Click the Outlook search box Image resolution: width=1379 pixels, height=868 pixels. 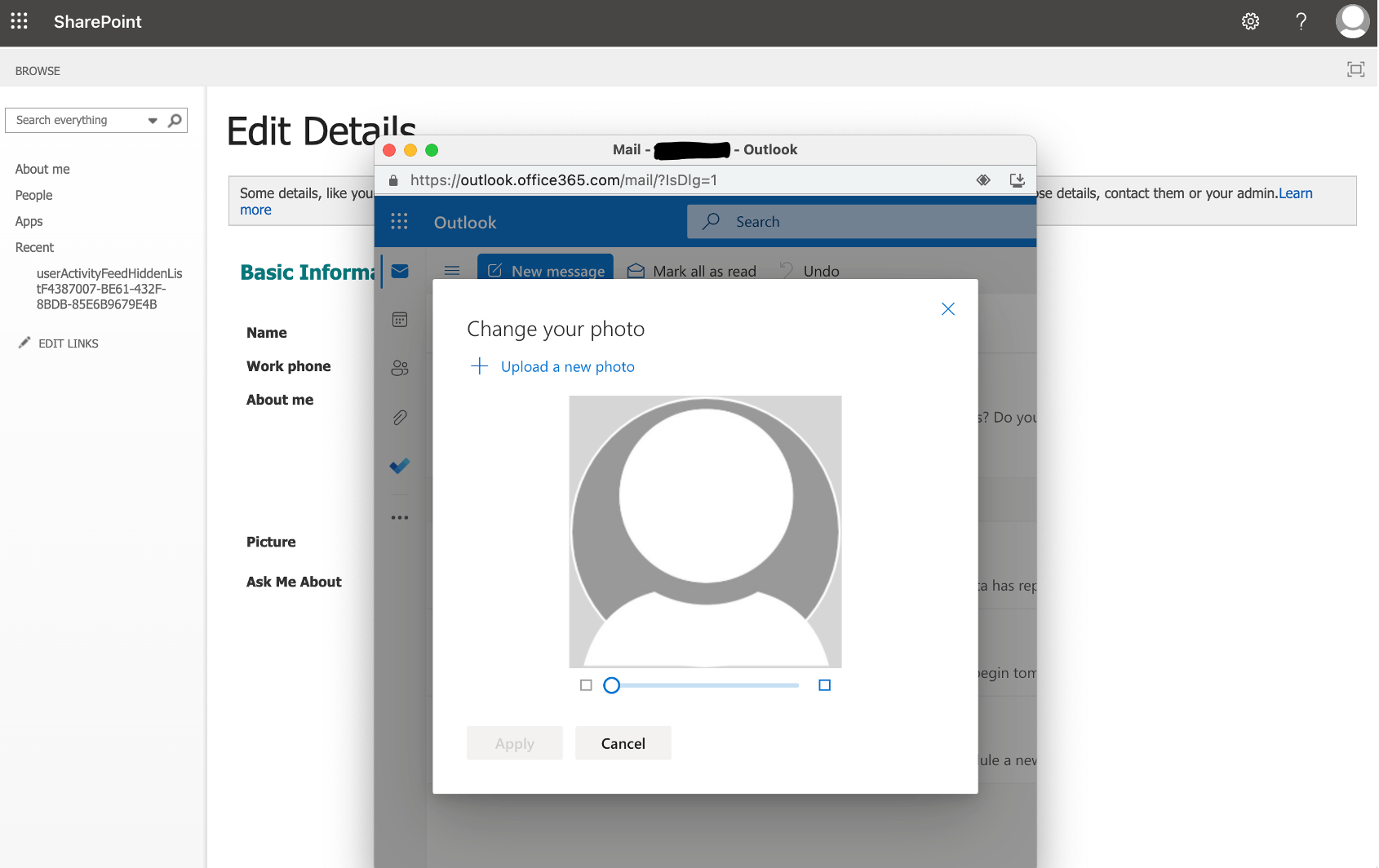click(x=862, y=222)
